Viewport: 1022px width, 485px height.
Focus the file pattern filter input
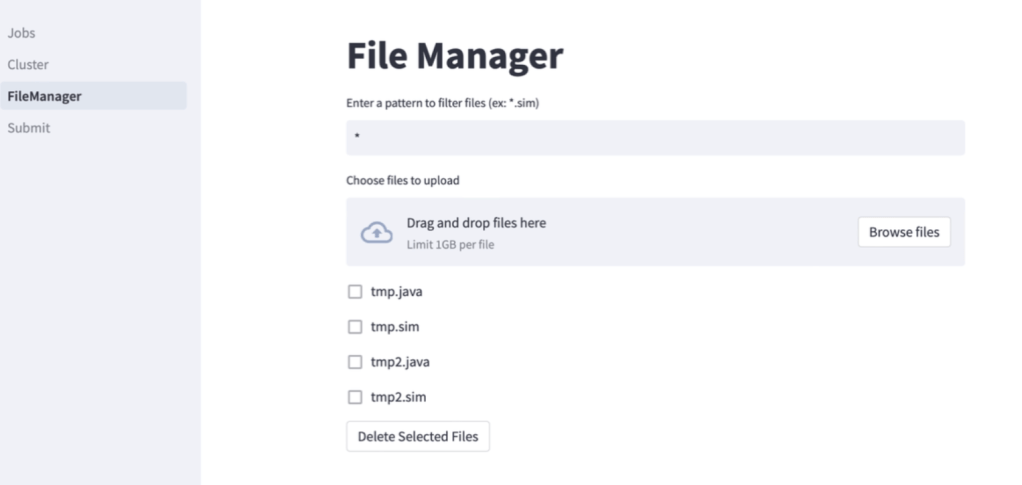coord(655,138)
